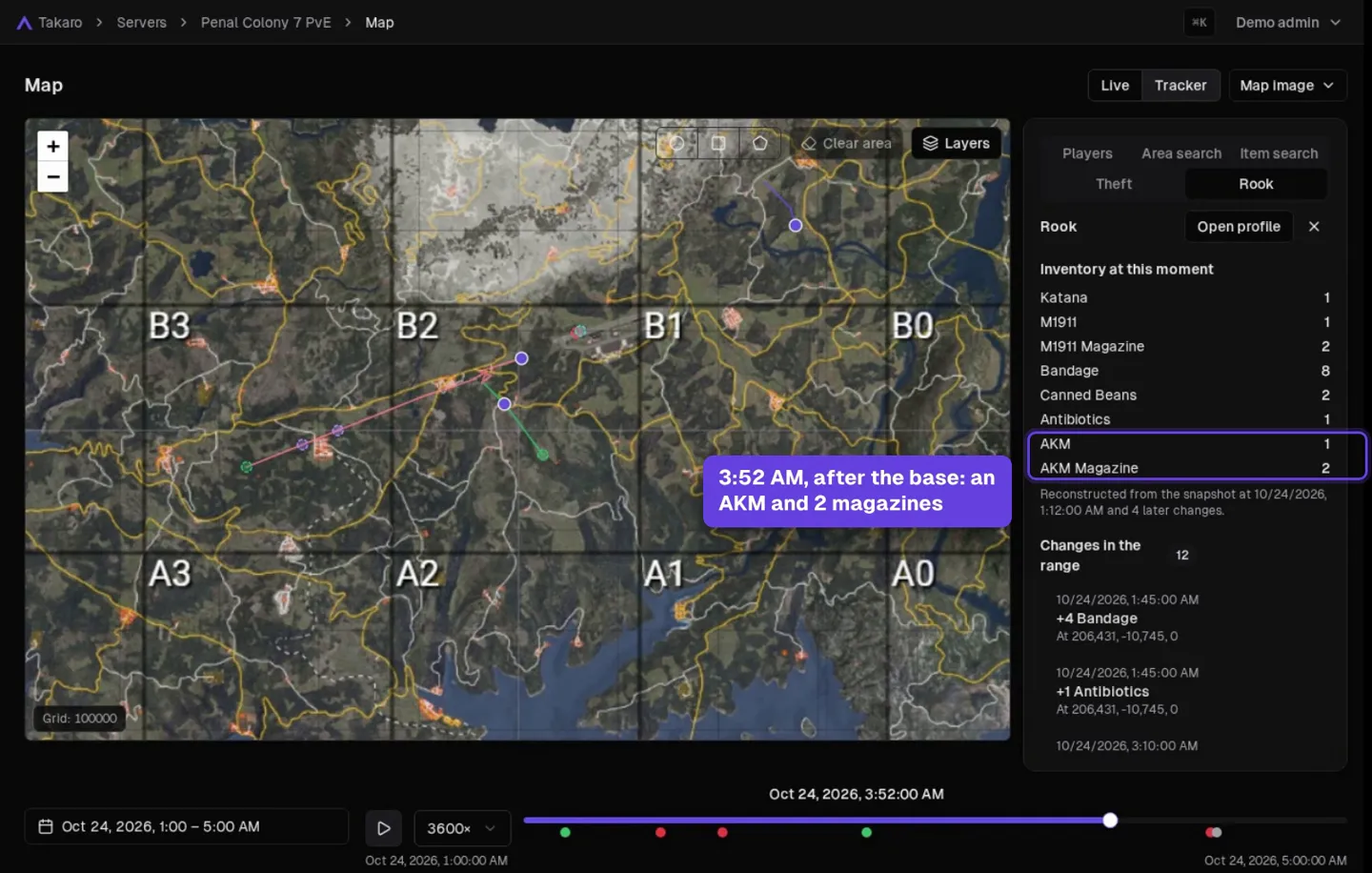Go to Penal Colony 7 PvE breadcrumb

coord(266,23)
